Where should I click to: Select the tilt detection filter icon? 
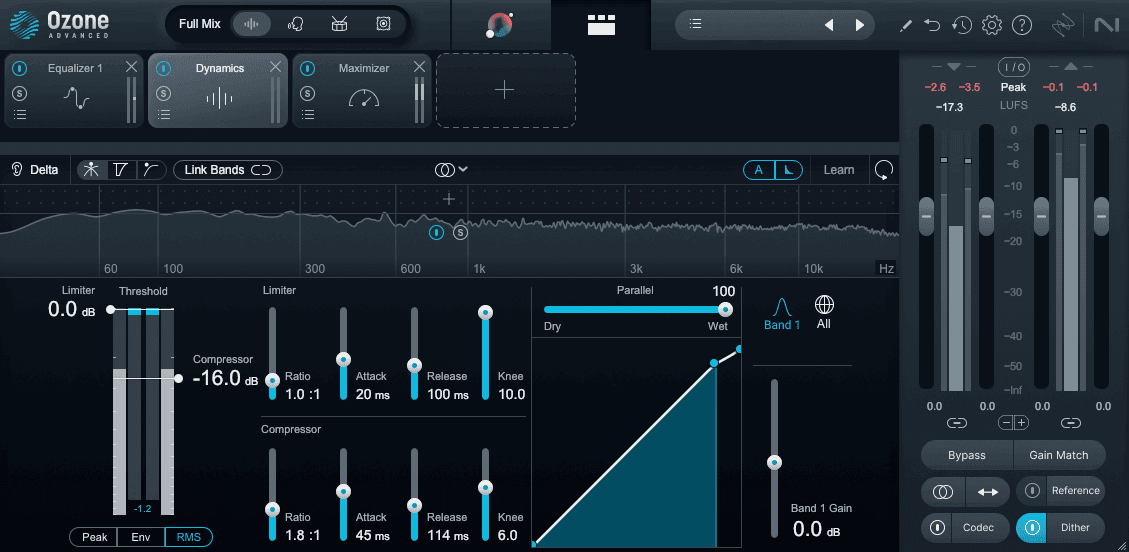[x=121, y=170]
